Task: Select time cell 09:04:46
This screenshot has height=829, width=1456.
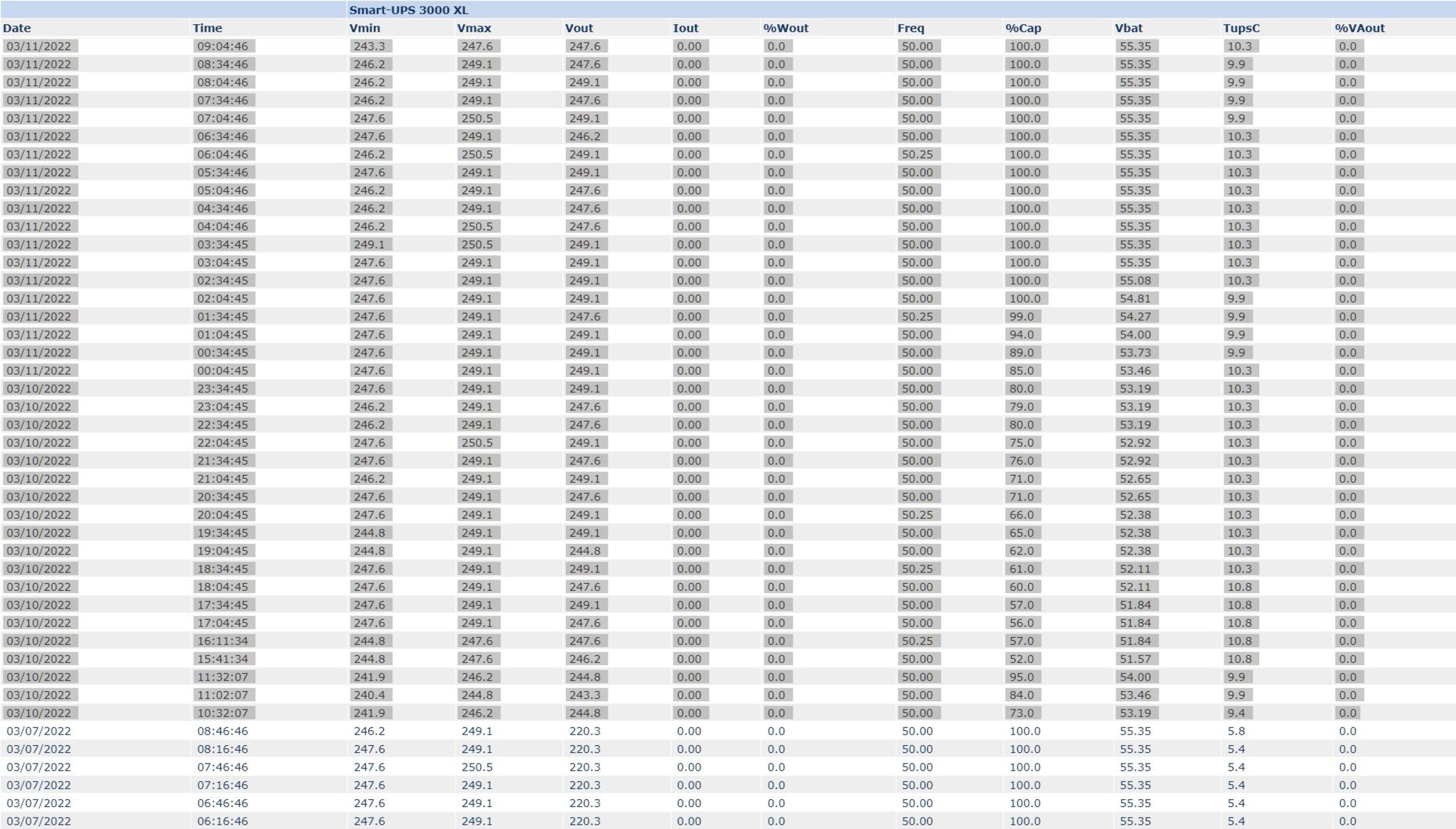Action: [x=223, y=46]
